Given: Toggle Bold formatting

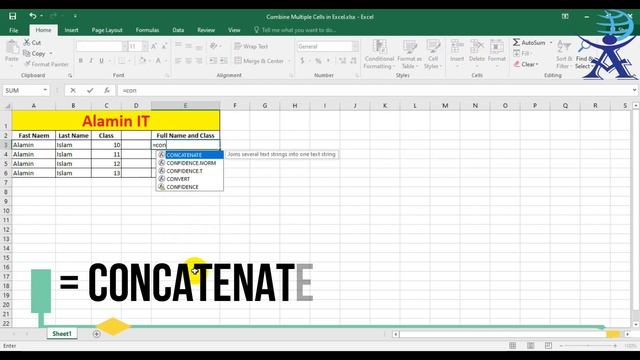Looking at the screenshot, I should click(81, 60).
